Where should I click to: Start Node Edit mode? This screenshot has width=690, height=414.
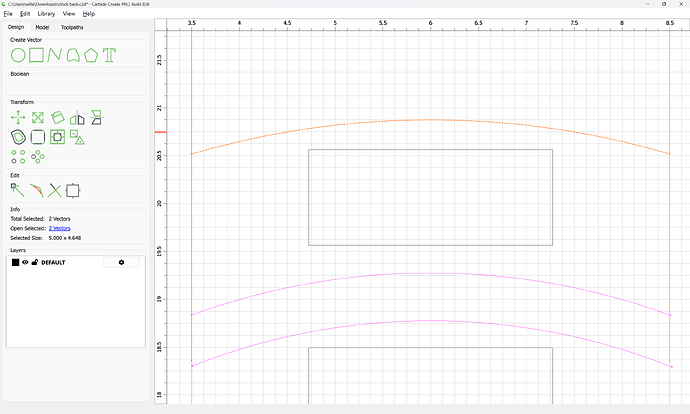(18, 190)
